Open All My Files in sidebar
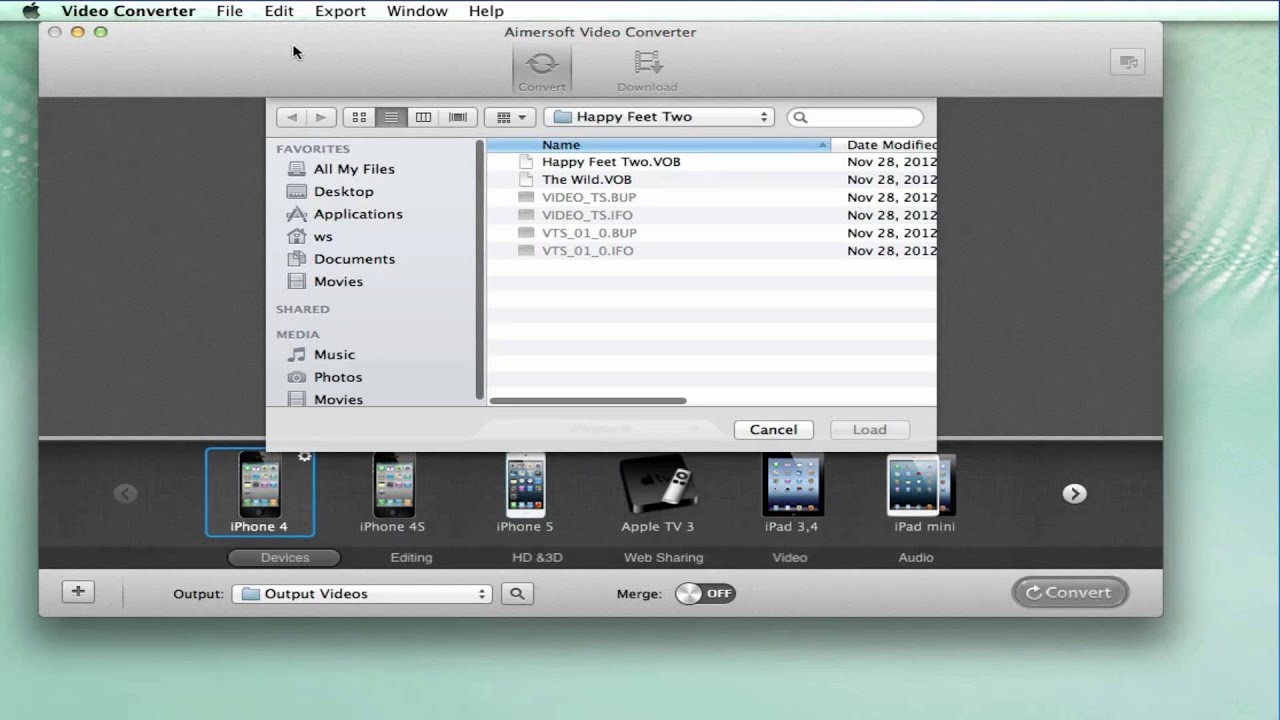 point(354,169)
